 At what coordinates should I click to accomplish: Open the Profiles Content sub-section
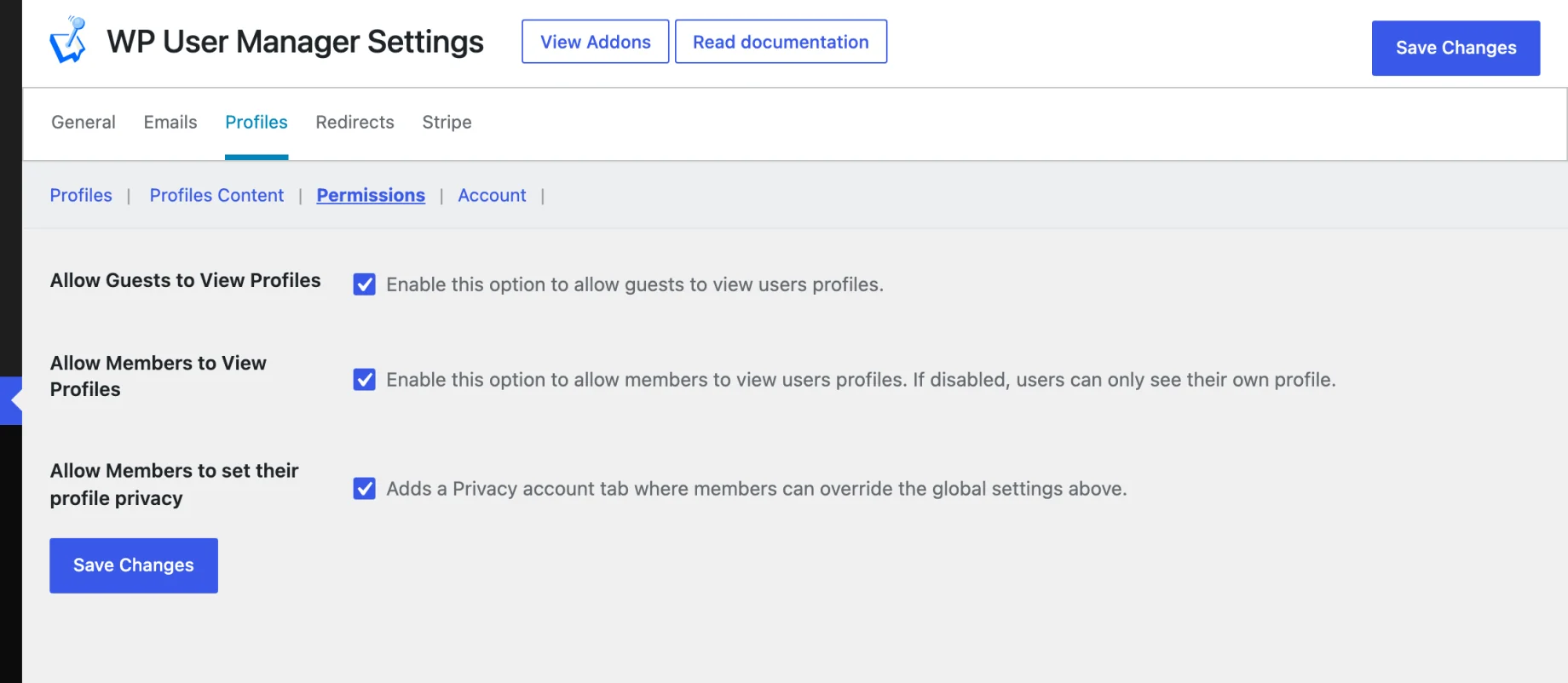(x=216, y=195)
